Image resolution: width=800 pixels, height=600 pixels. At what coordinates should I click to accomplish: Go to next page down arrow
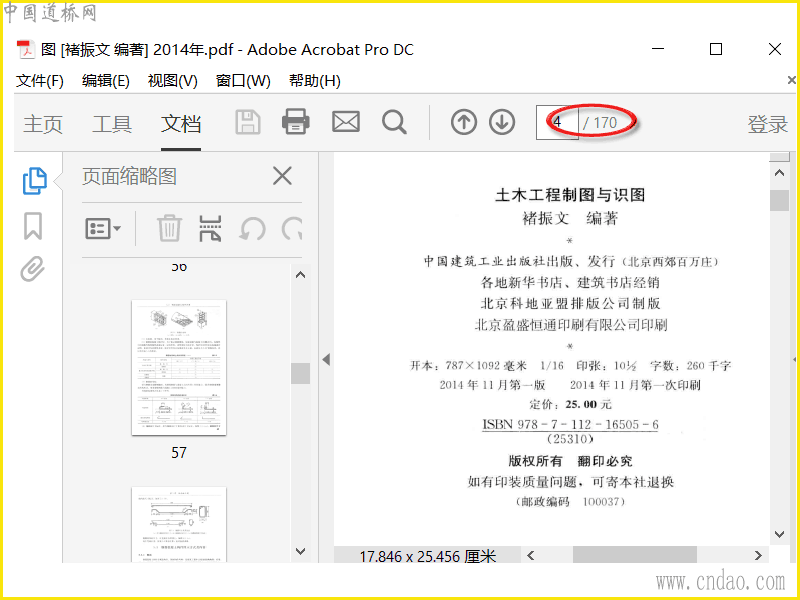(x=502, y=122)
